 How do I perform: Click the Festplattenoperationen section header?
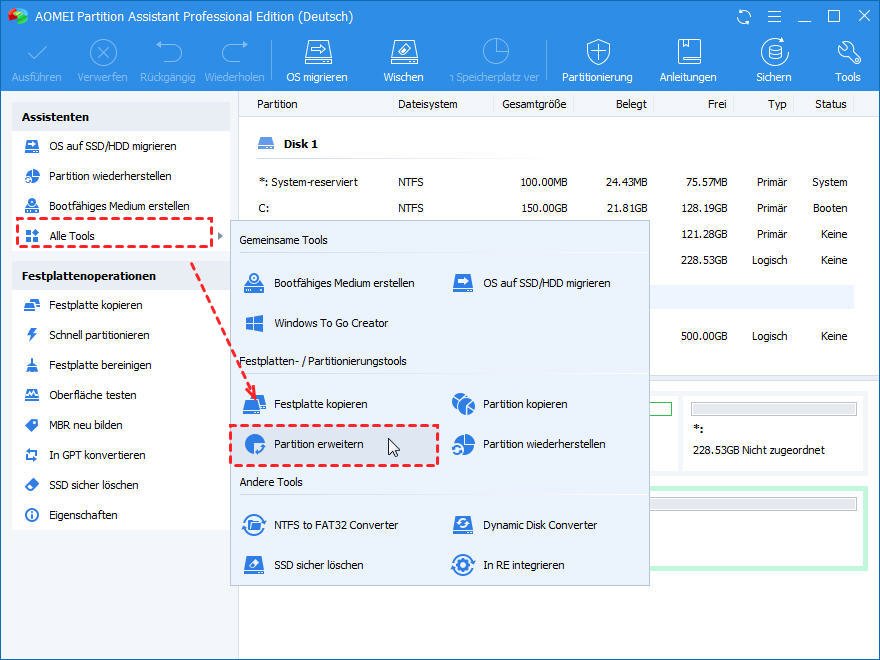pos(121,276)
